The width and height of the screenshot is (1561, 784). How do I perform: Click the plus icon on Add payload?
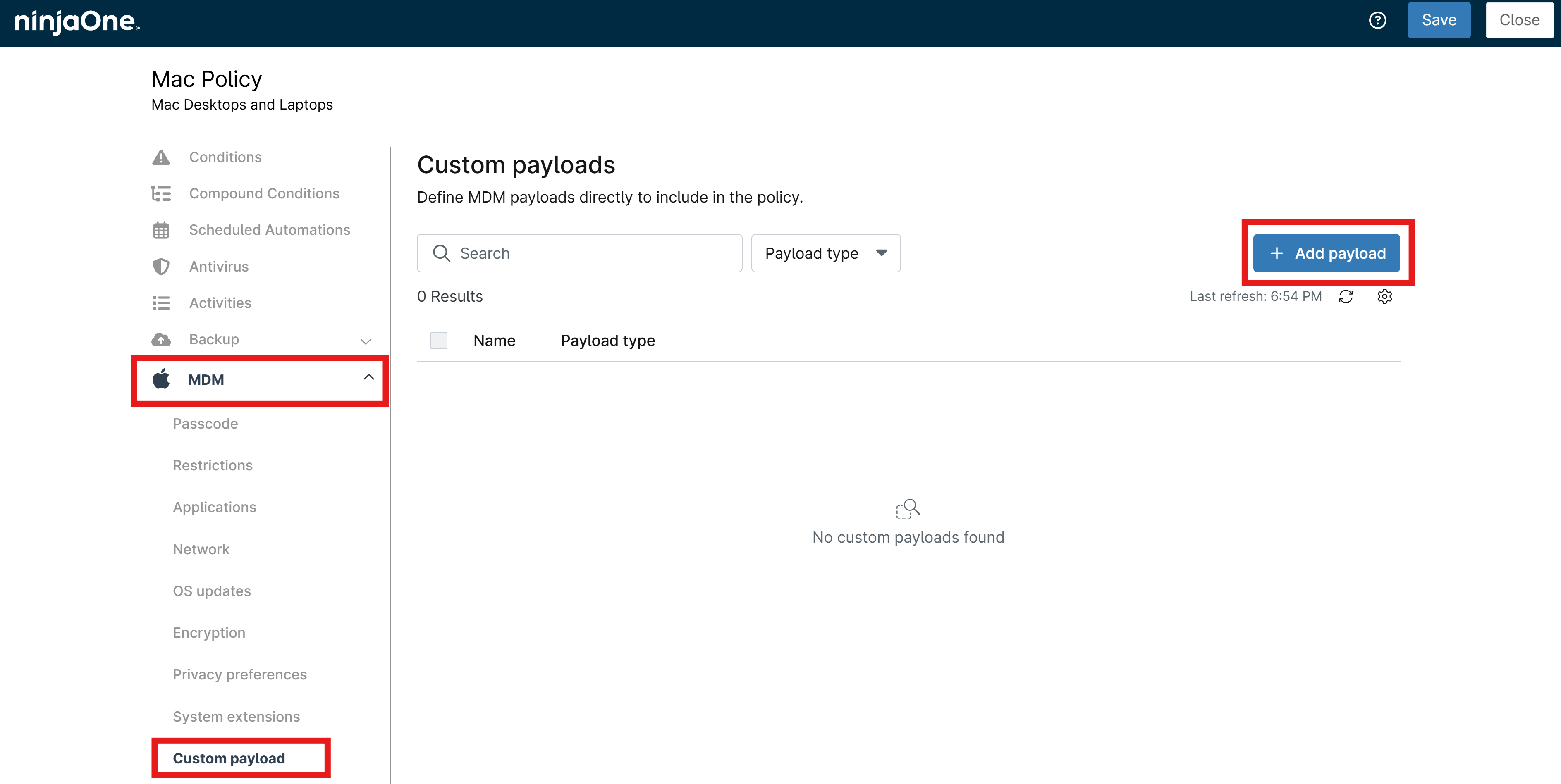tap(1277, 253)
